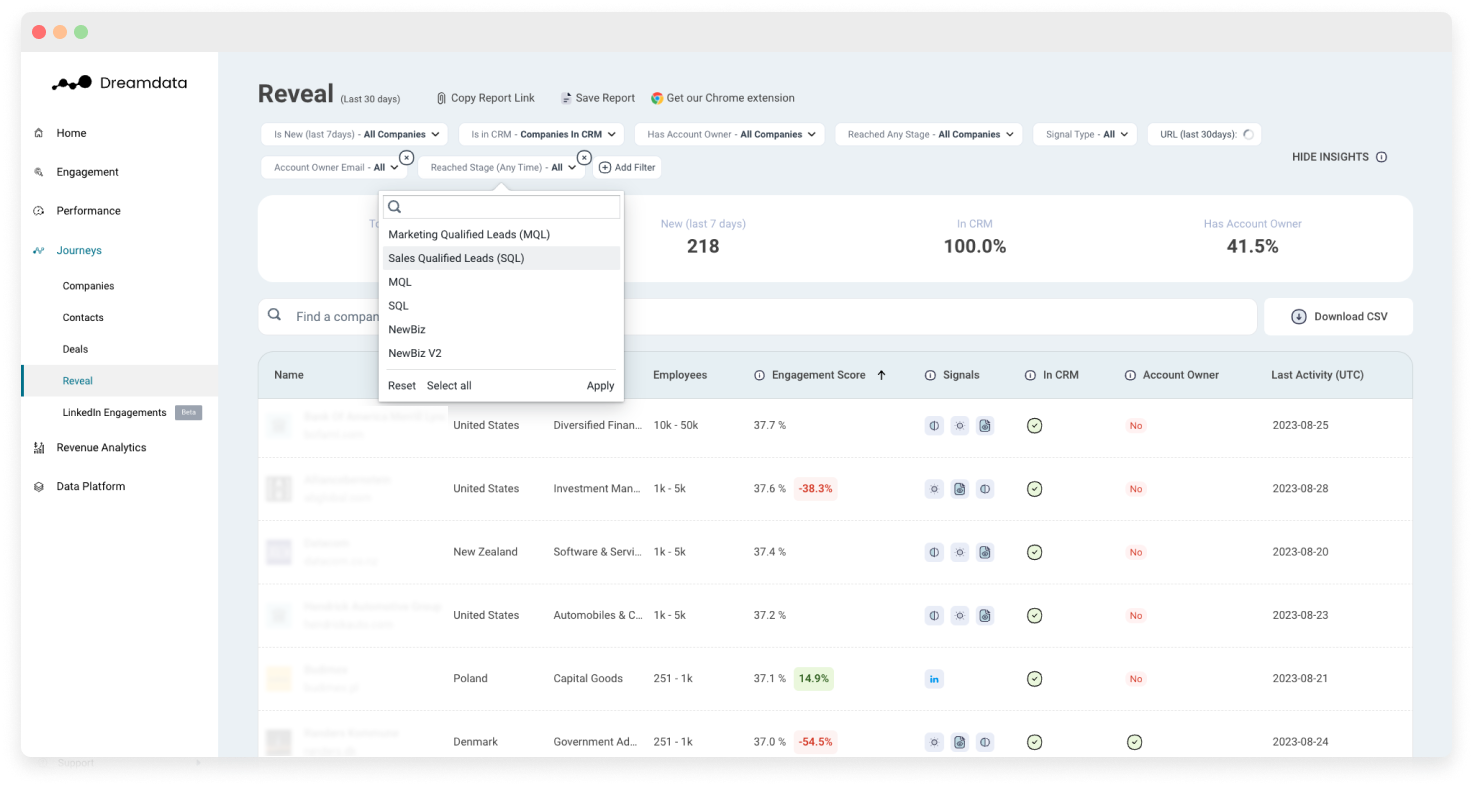Click Add Filter button

pos(627,168)
